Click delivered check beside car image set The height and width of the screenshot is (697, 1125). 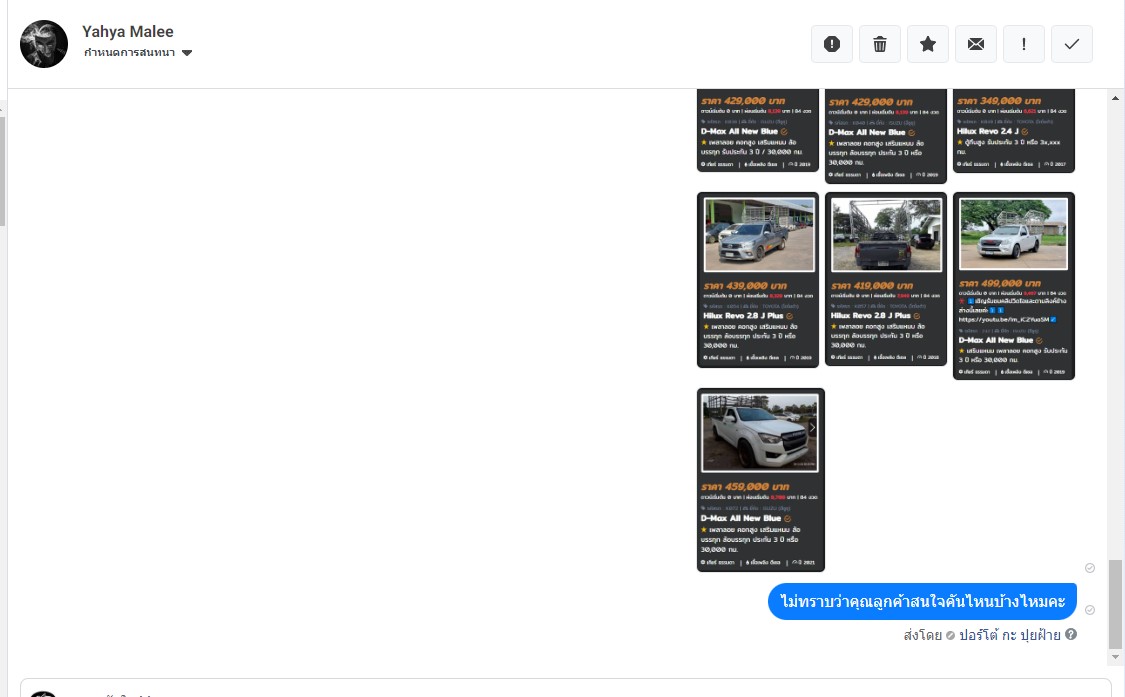1090,568
